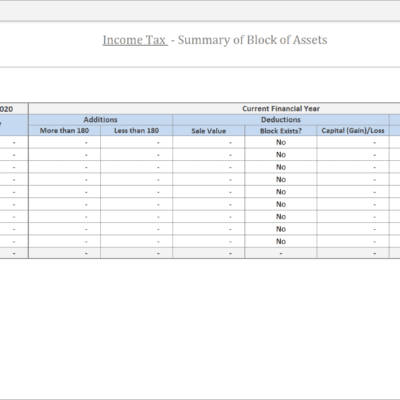This screenshot has width=400, height=400.
Task: Select the "More than 180" column header
Action: [64, 131]
